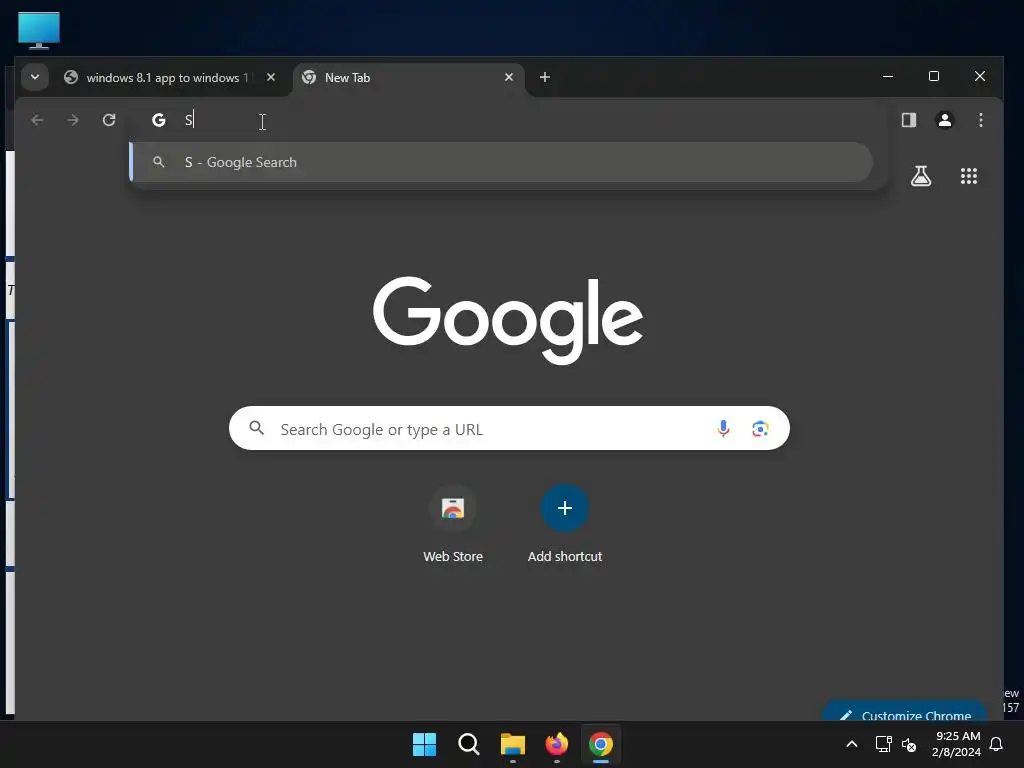Open the clock showing 9:25 AM
1024x768 pixels.
click(957, 744)
